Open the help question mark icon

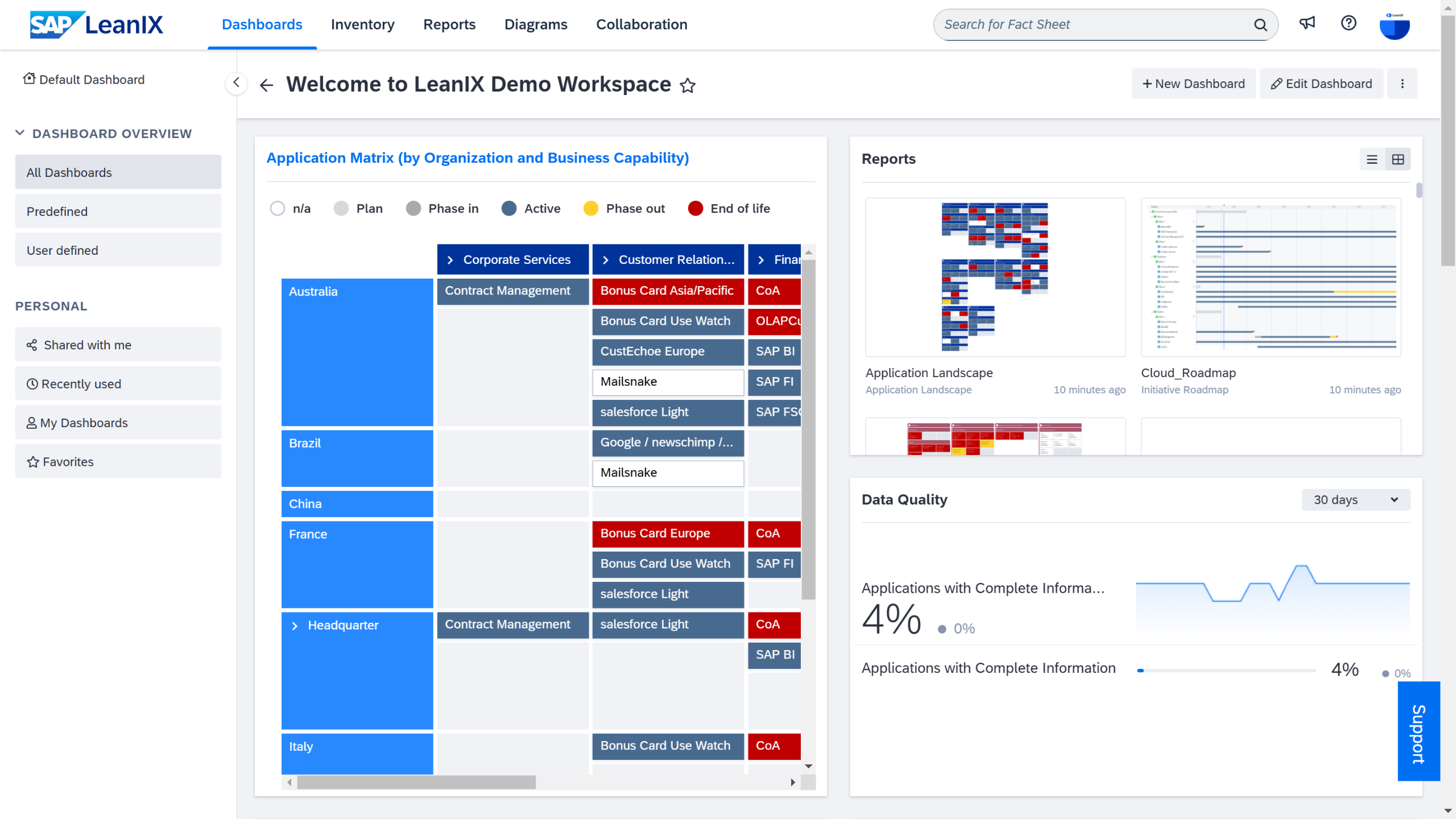click(1349, 24)
